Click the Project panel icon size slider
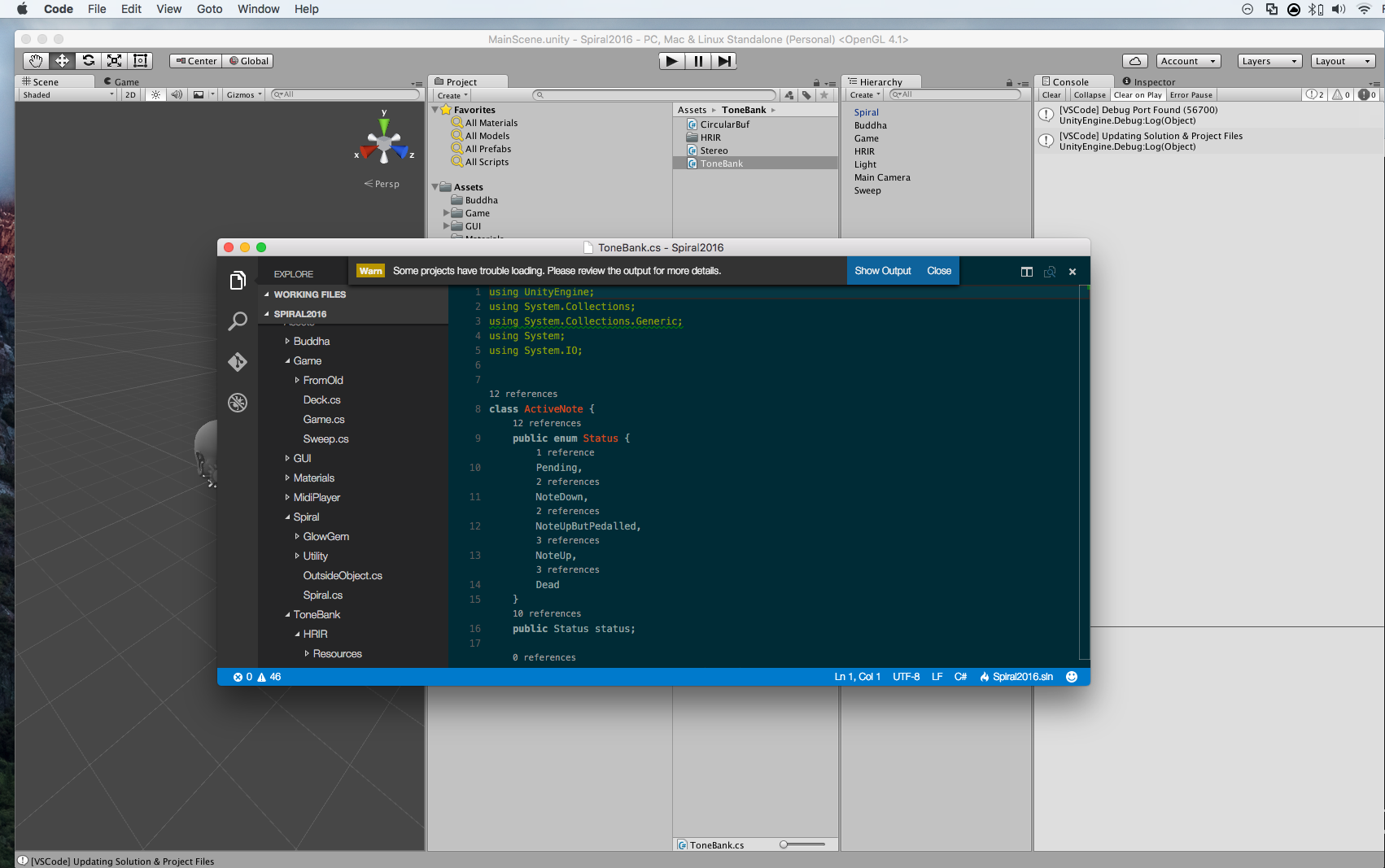 (x=802, y=844)
